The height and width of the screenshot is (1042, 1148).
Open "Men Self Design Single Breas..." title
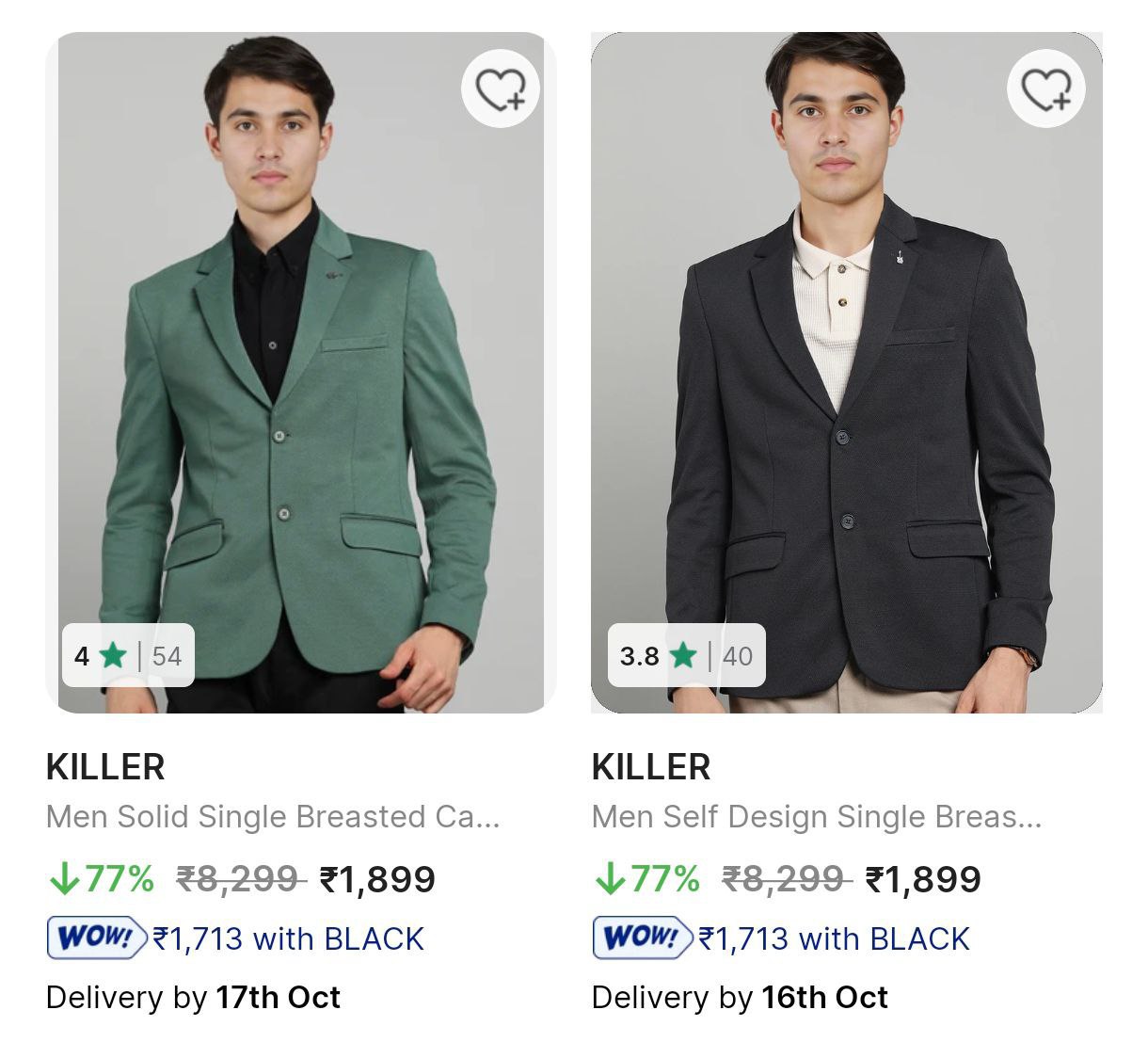[817, 817]
